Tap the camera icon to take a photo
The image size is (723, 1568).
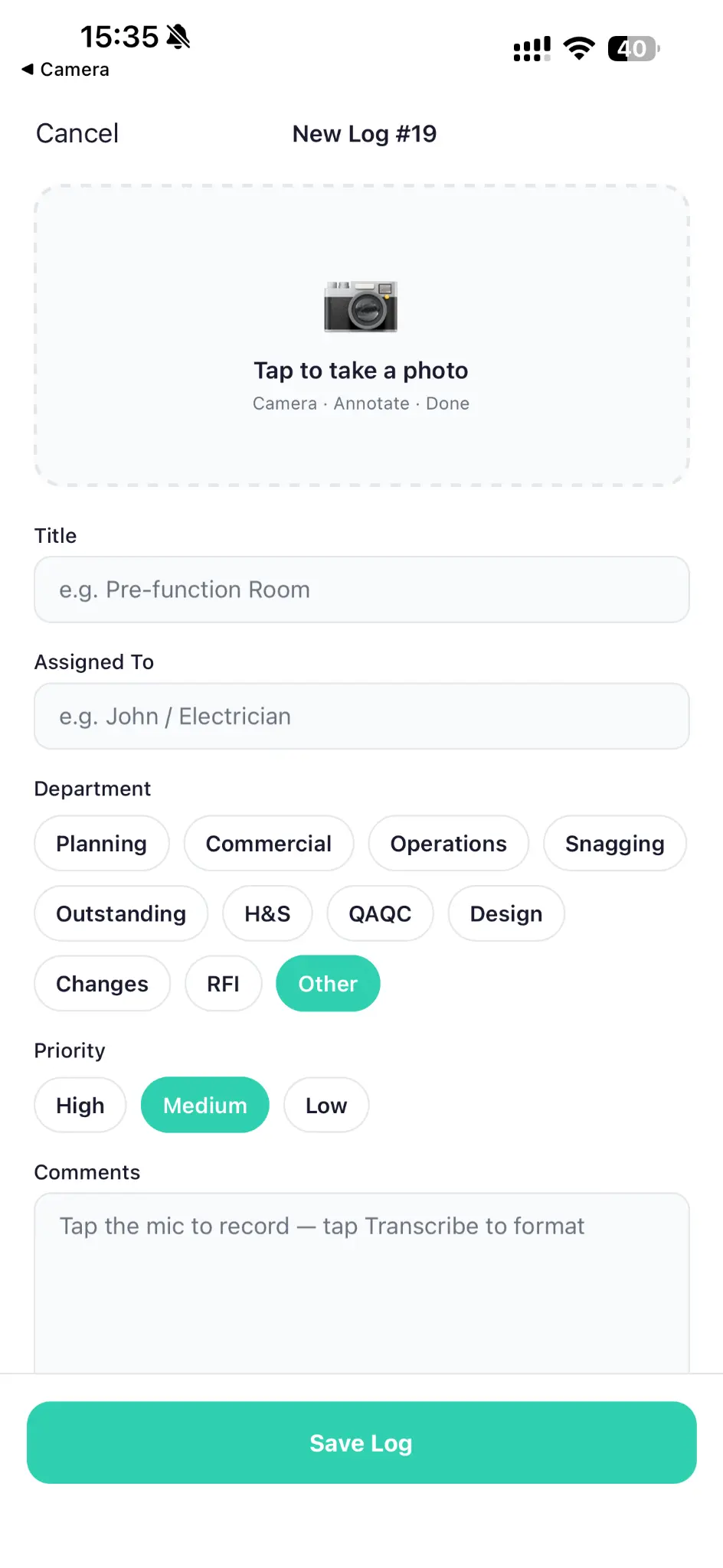pos(361,306)
